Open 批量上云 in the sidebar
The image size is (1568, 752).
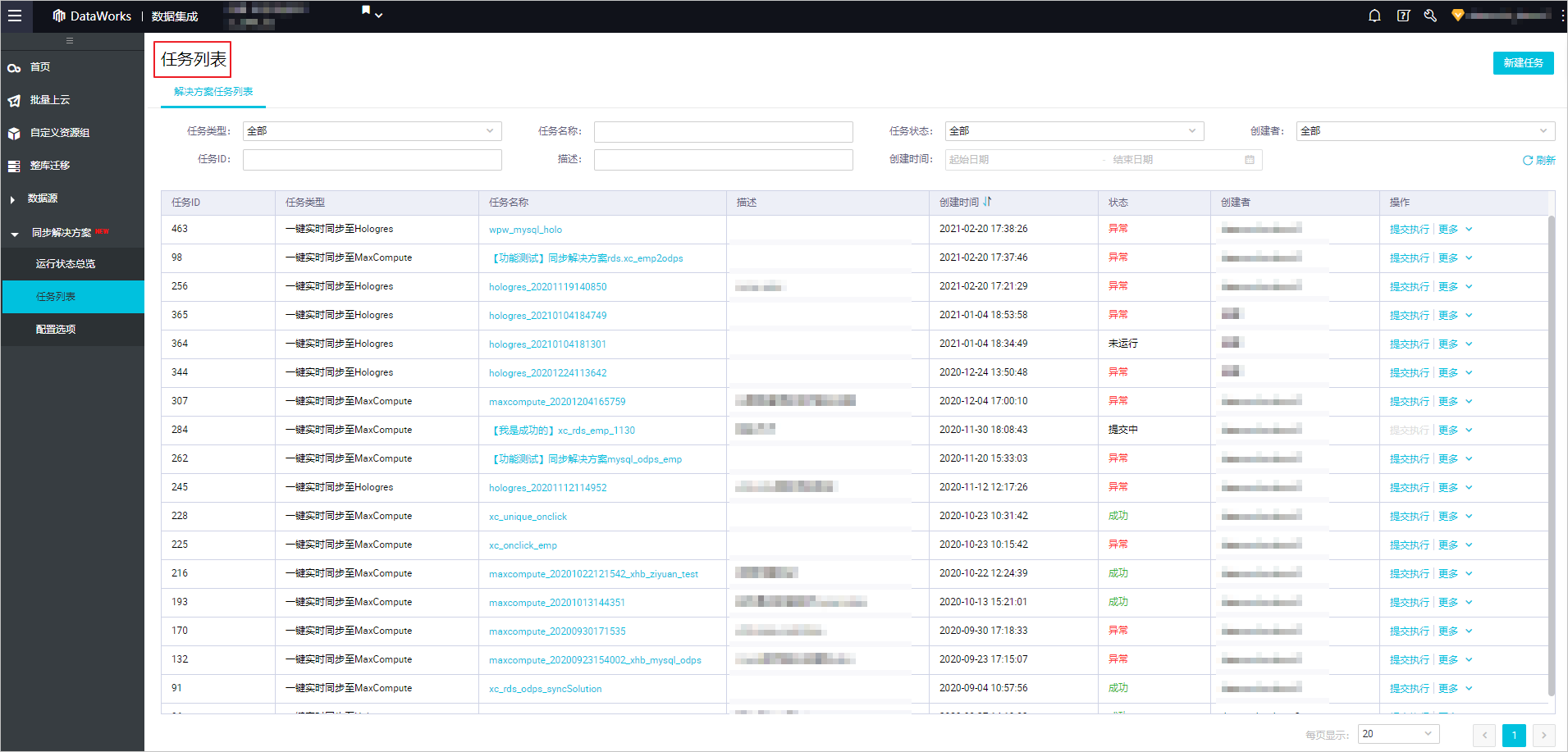coord(50,100)
